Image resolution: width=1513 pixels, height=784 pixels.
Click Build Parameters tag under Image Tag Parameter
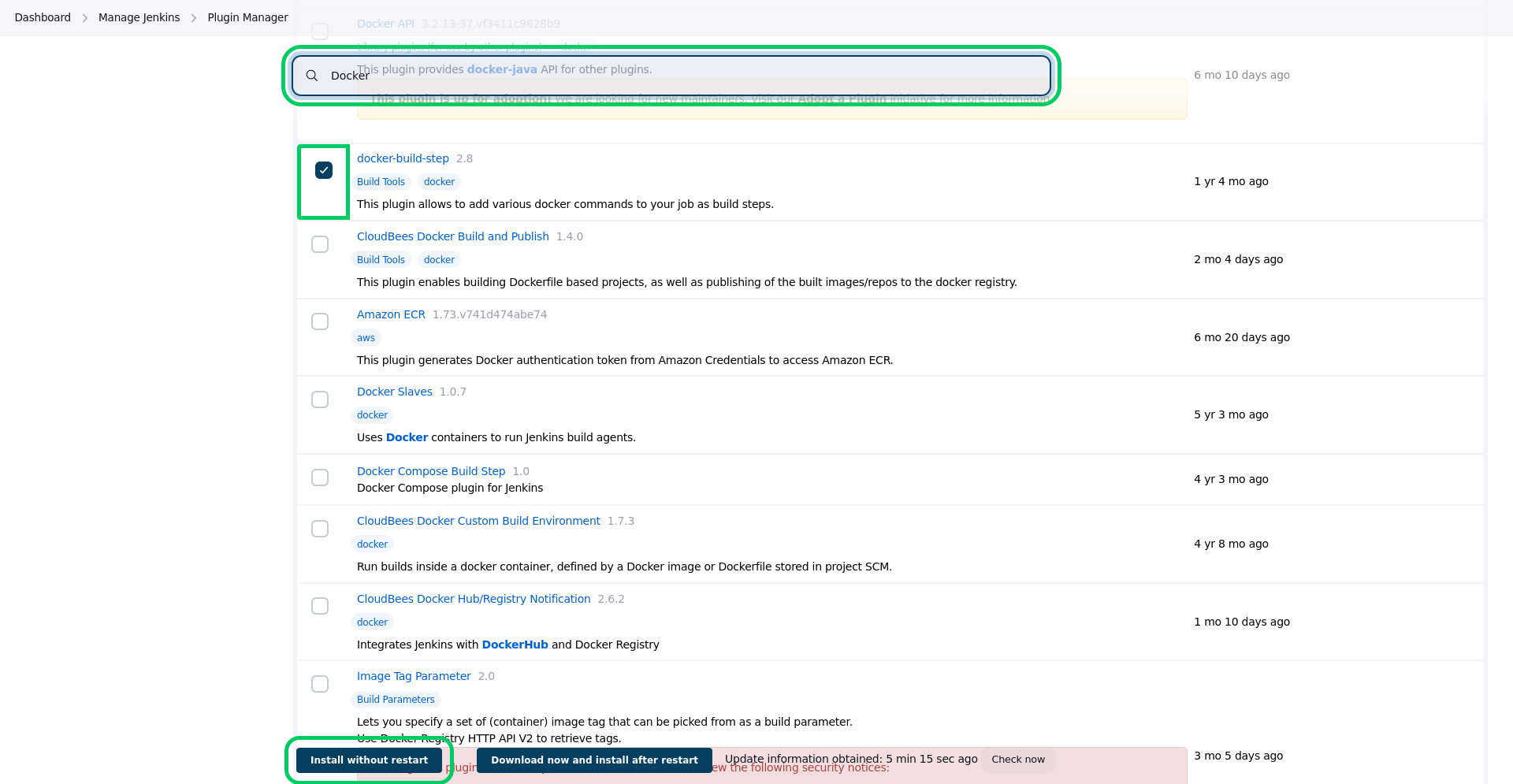pos(396,700)
